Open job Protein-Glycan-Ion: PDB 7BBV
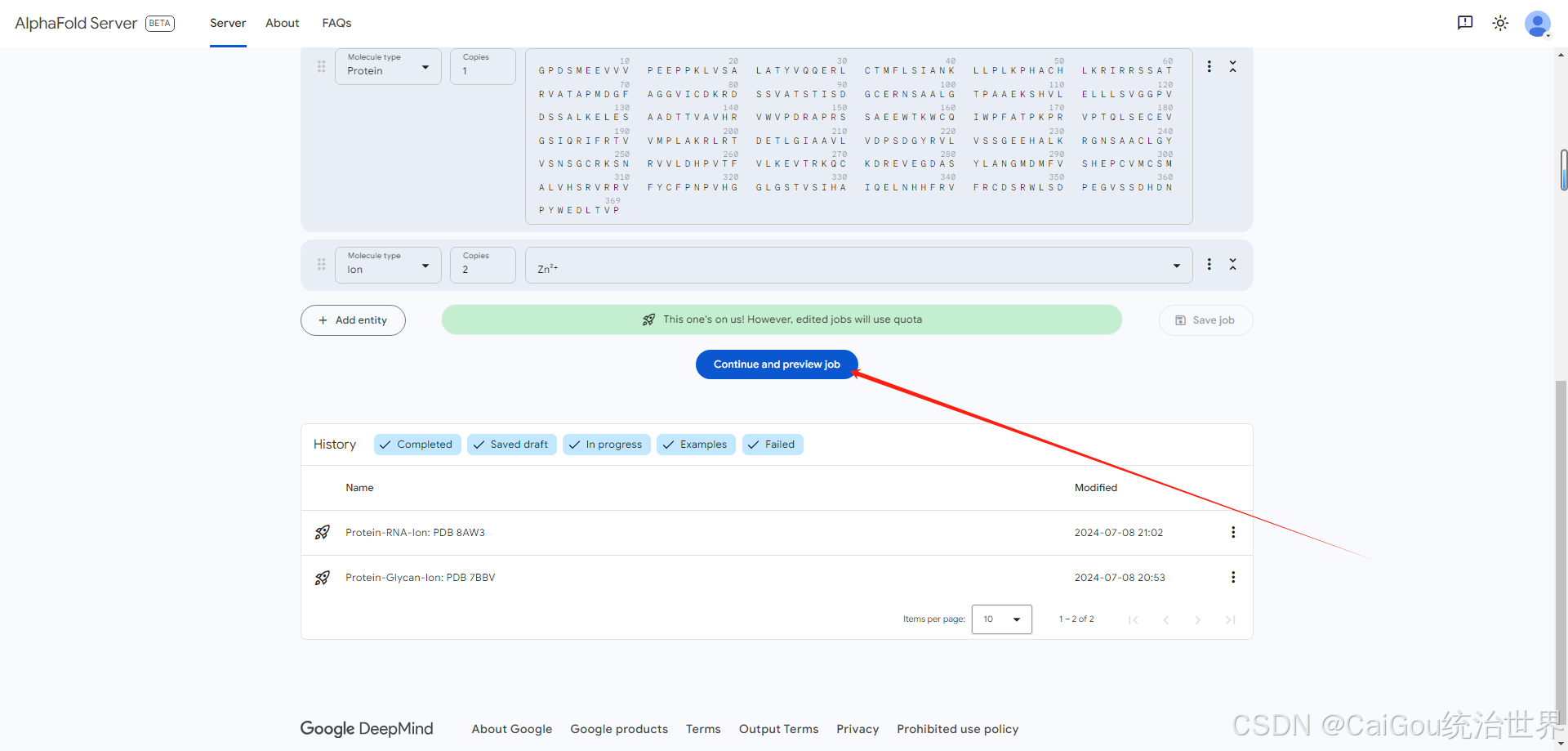Screen dimensions: 1568x751 (x=420, y=578)
